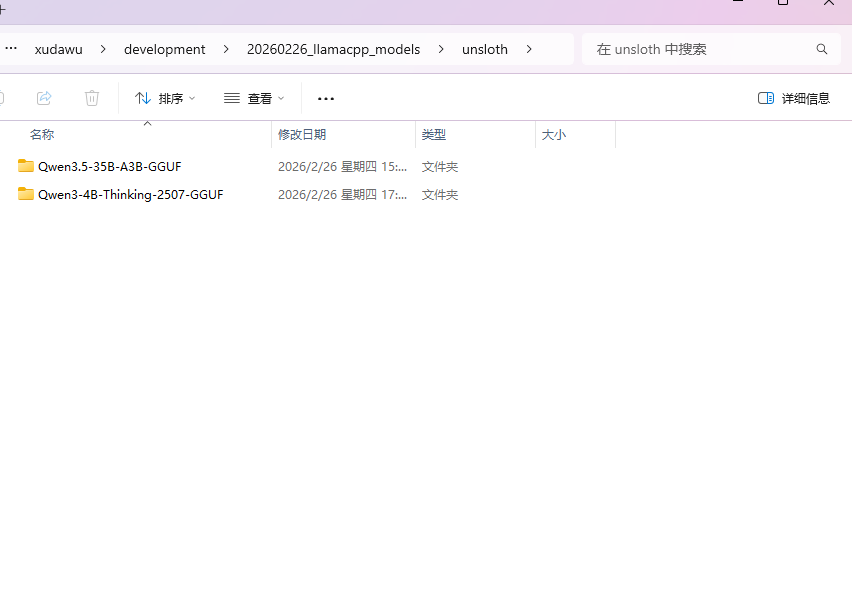Click the search magnifier icon
Screen dimensions: 852x592
822,49
